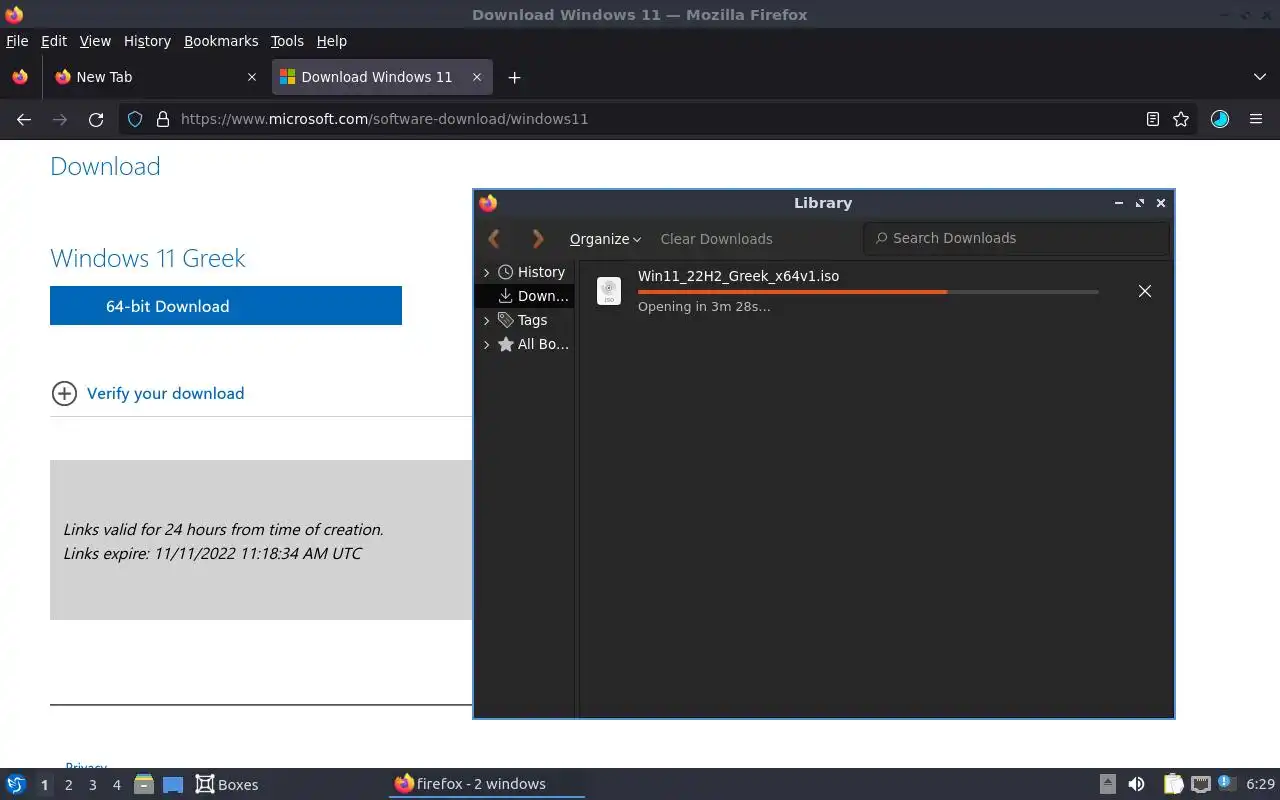Click the Boxes taskbar button
Image resolution: width=1280 pixels, height=800 pixels.
point(227,784)
